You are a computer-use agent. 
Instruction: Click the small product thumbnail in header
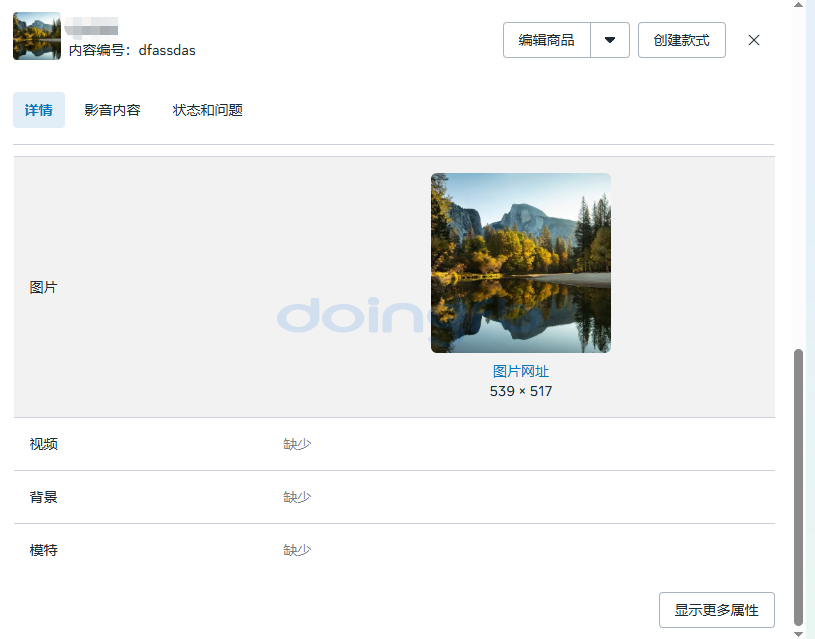(x=37, y=36)
